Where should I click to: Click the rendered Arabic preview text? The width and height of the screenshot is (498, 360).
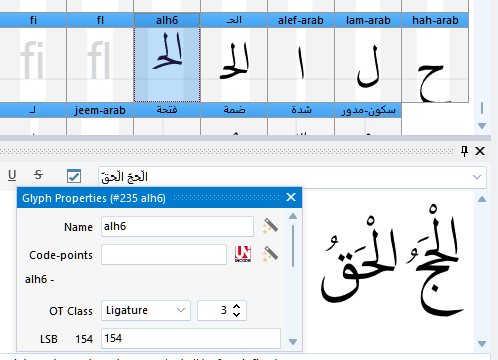coord(392,260)
